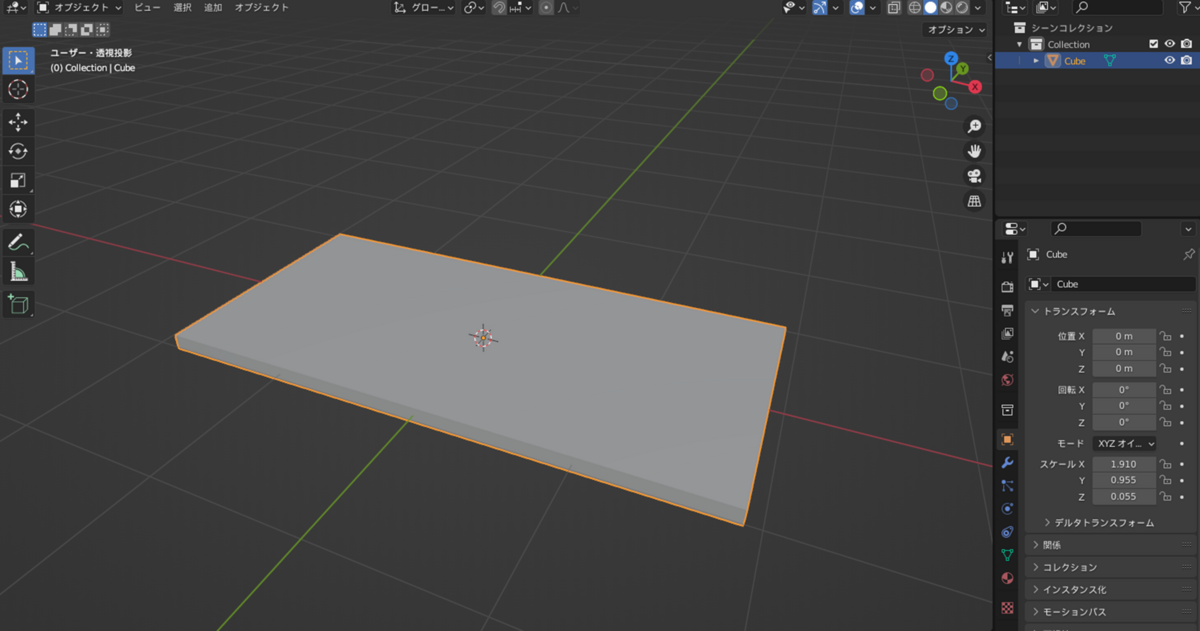Disable Collection in renders via camera icon

[x=1186, y=44]
